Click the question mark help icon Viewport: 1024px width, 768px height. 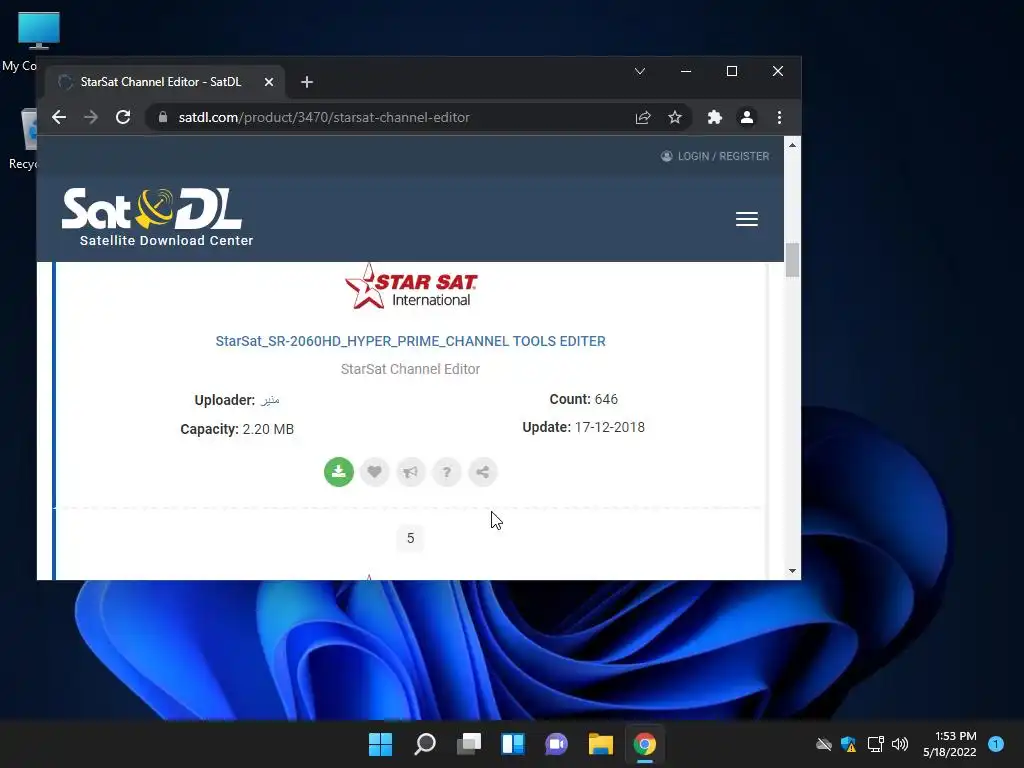coord(447,472)
